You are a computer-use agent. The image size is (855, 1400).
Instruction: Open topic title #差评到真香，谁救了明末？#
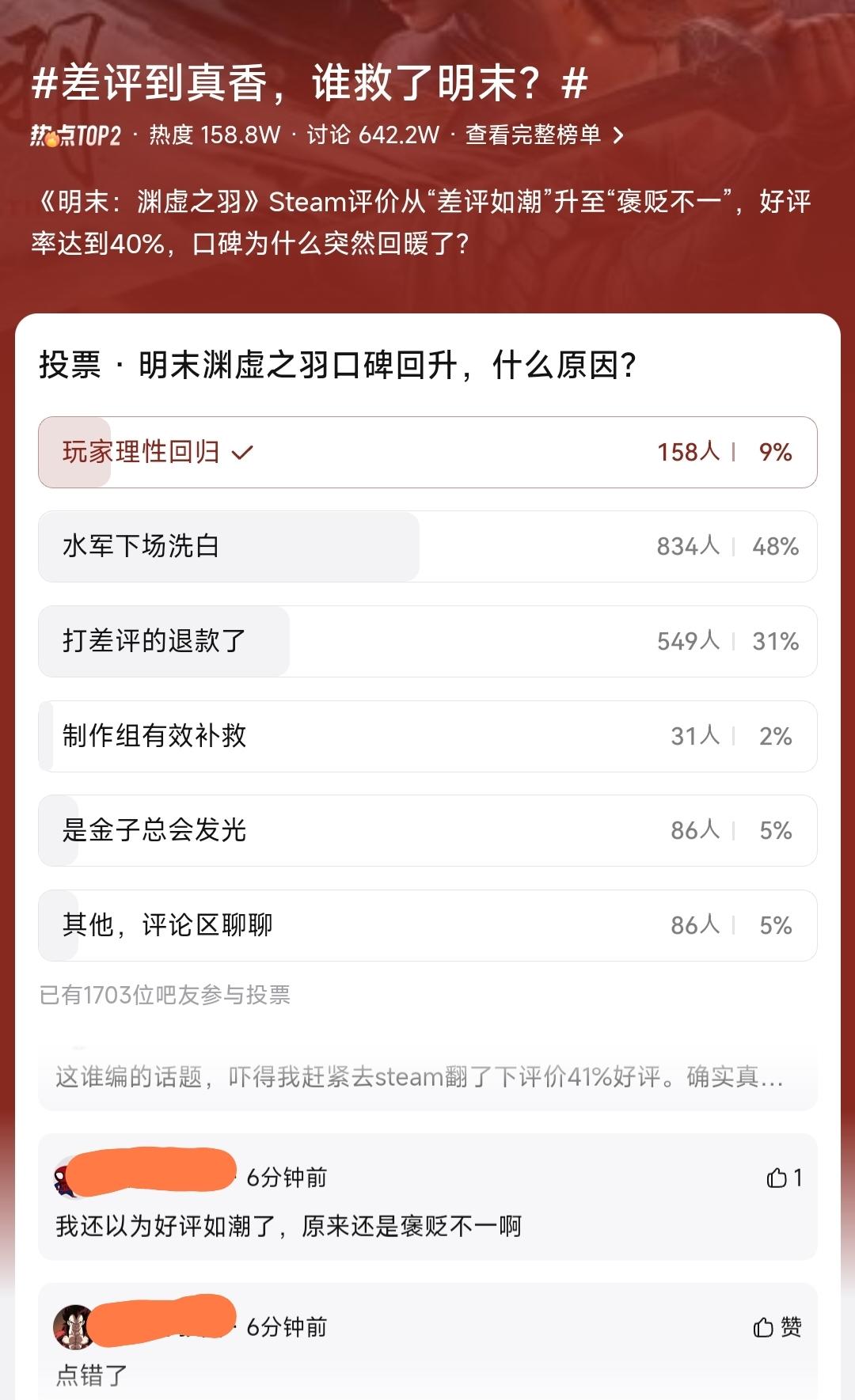click(310, 83)
